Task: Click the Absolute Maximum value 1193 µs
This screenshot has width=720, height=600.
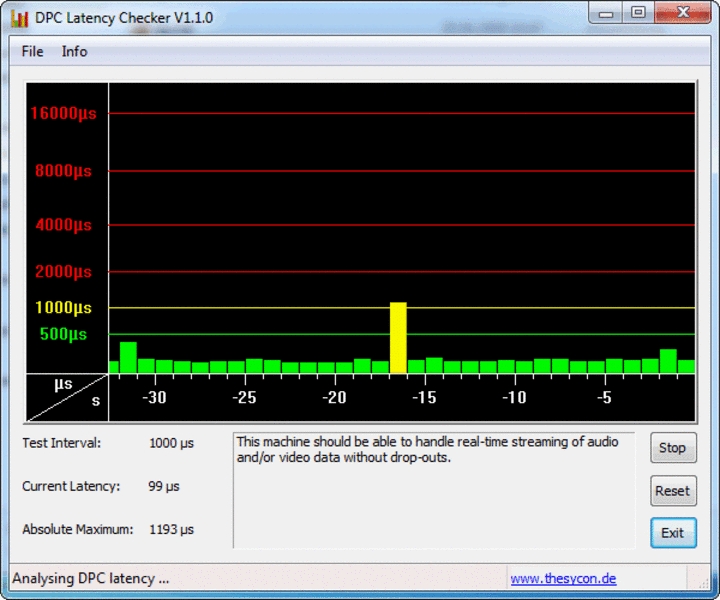Action: (171, 529)
